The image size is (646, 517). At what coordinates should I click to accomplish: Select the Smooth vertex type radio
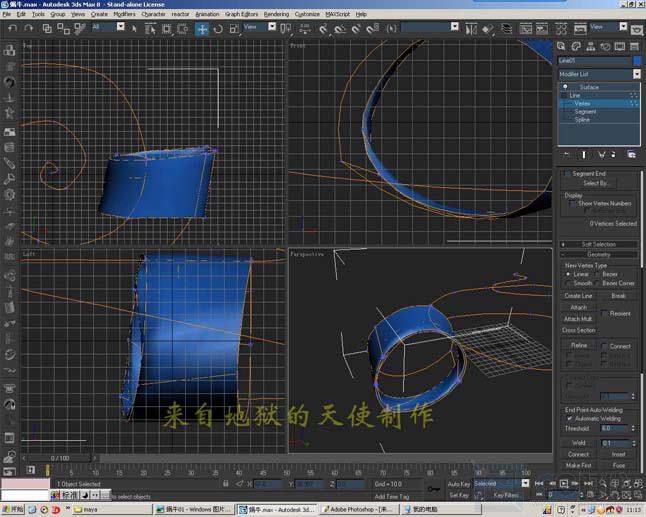tap(568, 283)
